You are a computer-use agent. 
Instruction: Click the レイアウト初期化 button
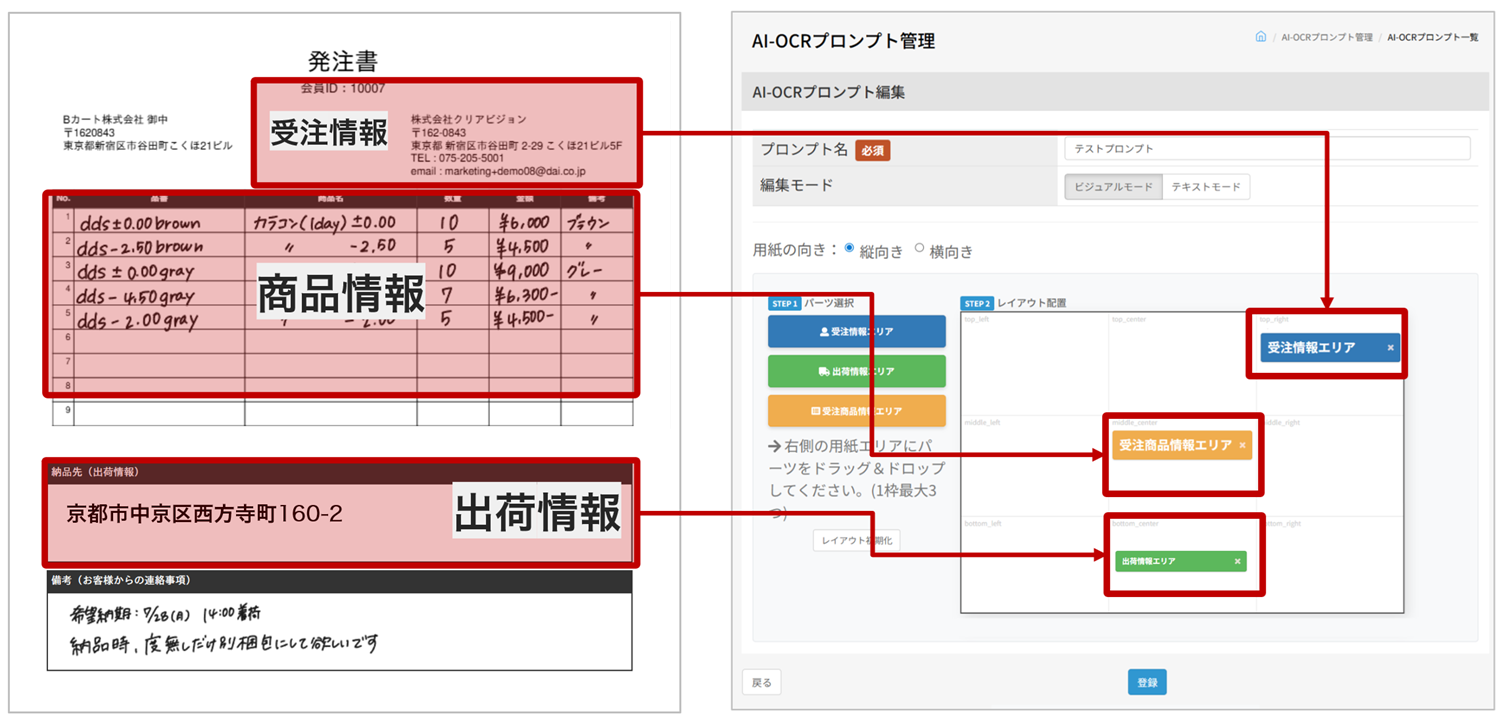[856, 540]
